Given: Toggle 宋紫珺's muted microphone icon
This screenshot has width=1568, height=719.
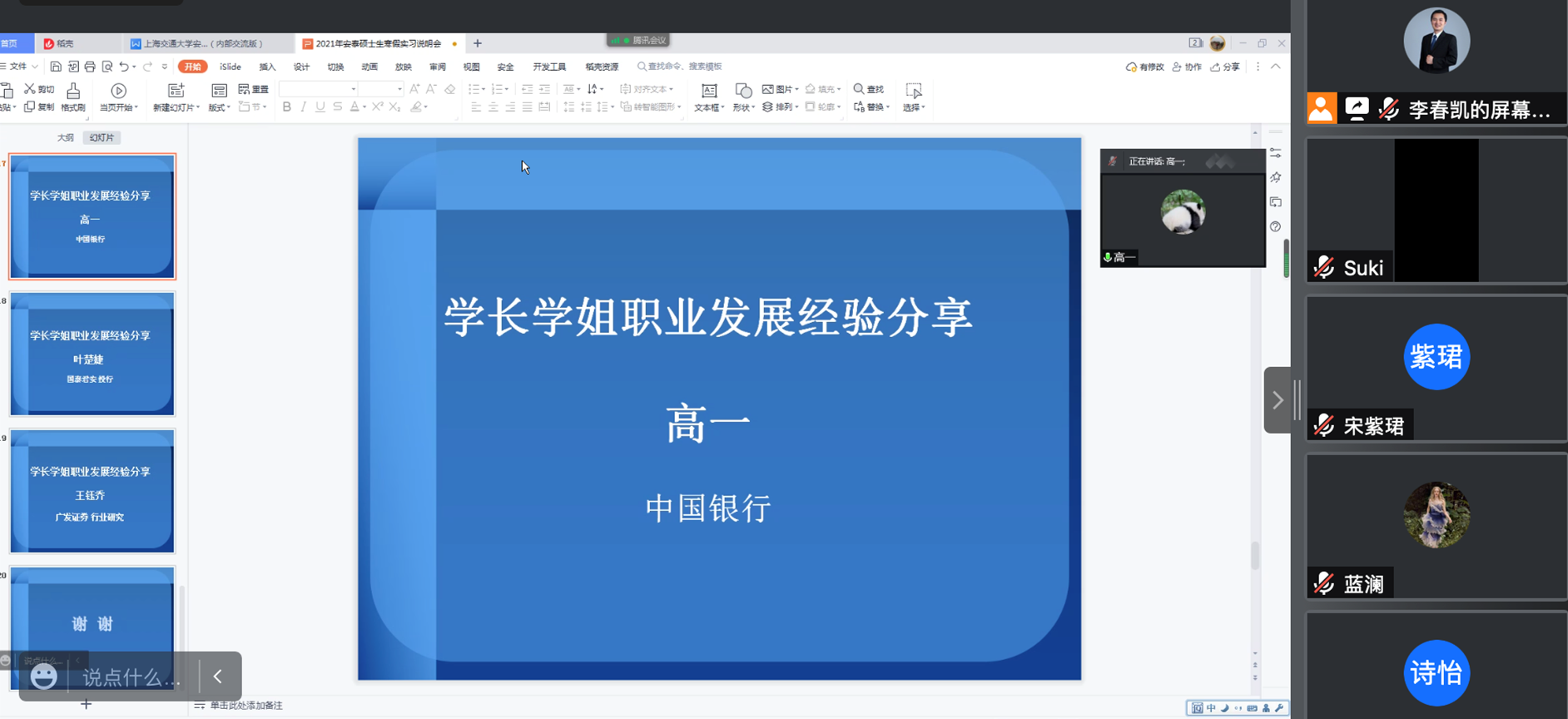Looking at the screenshot, I should click(x=1323, y=425).
